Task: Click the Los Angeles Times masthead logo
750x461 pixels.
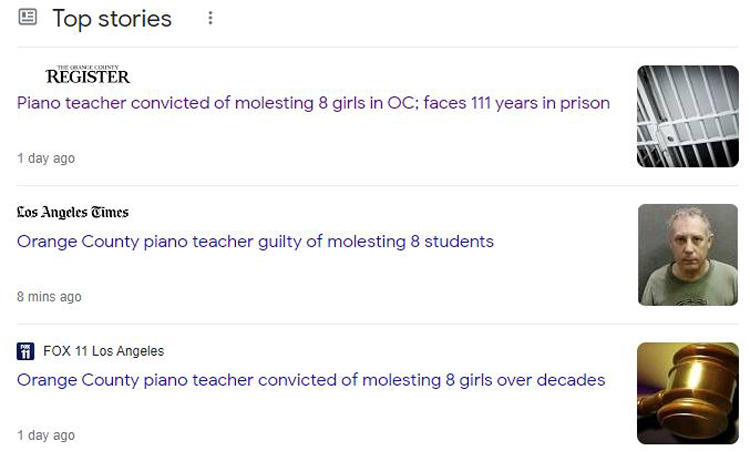Action: click(x=73, y=212)
